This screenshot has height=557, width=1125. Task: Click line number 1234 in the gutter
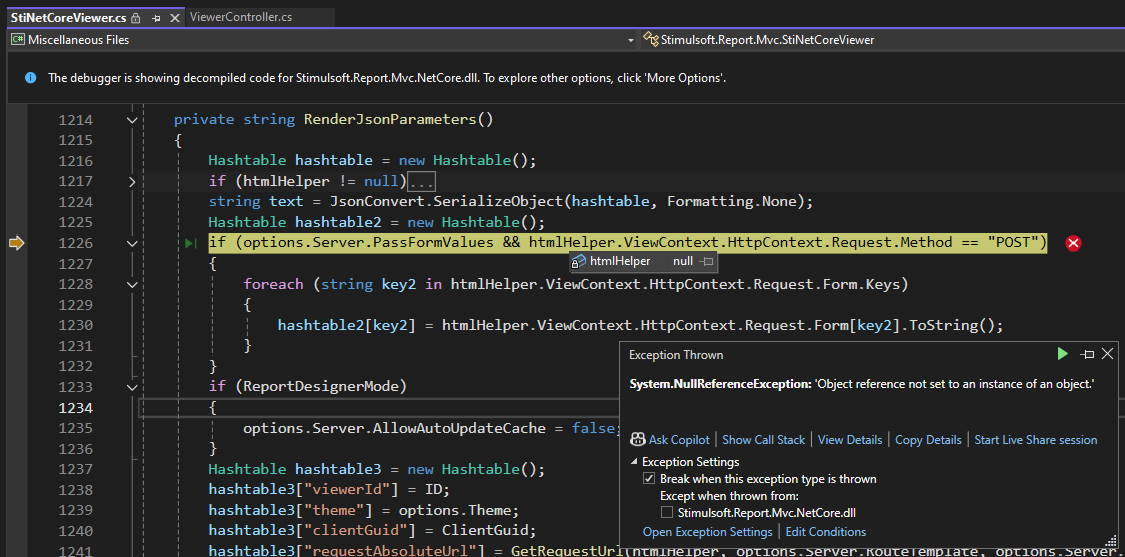click(x=75, y=408)
